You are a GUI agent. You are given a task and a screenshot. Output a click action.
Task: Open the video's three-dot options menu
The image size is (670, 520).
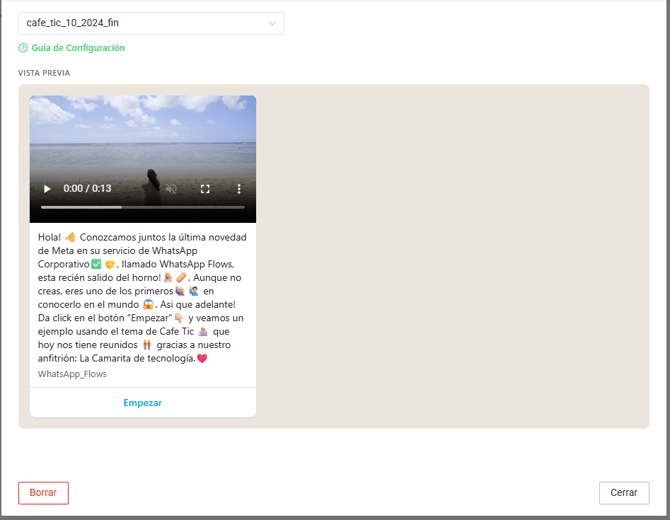239,189
